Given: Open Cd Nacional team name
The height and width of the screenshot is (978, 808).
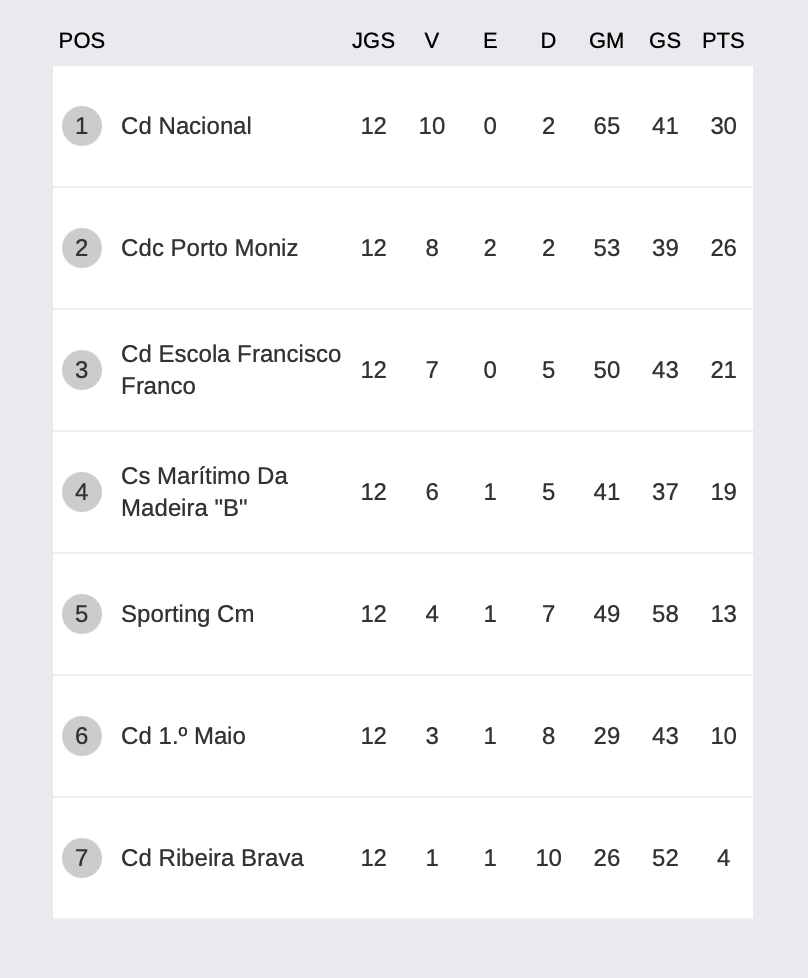Looking at the screenshot, I should (x=186, y=126).
